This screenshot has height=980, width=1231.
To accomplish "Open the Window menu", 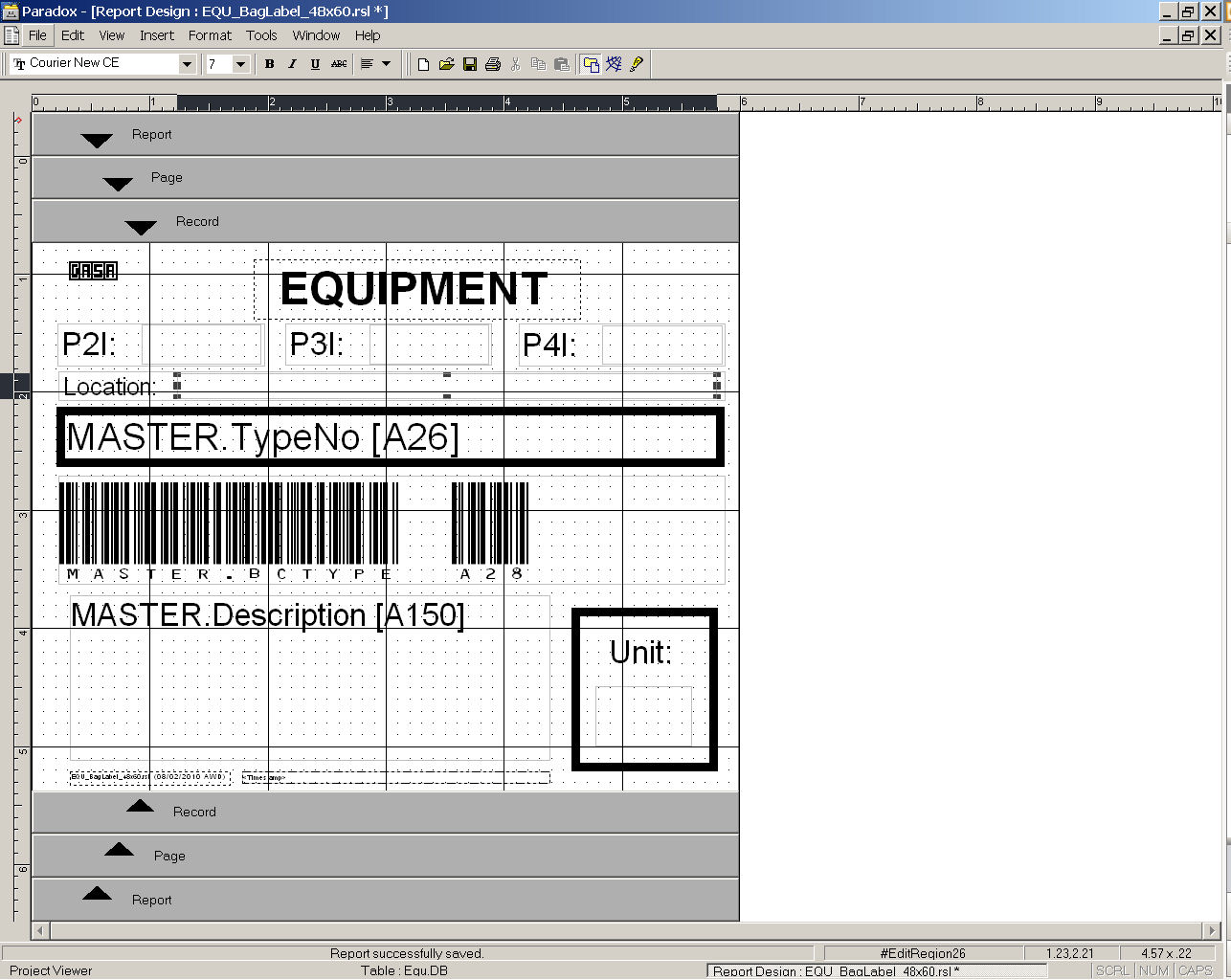I will click(316, 35).
